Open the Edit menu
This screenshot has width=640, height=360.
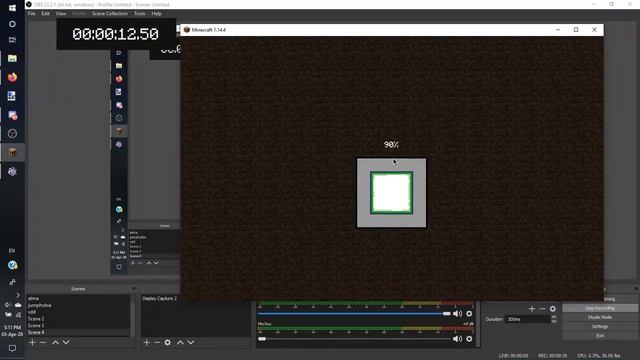pos(45,13)
